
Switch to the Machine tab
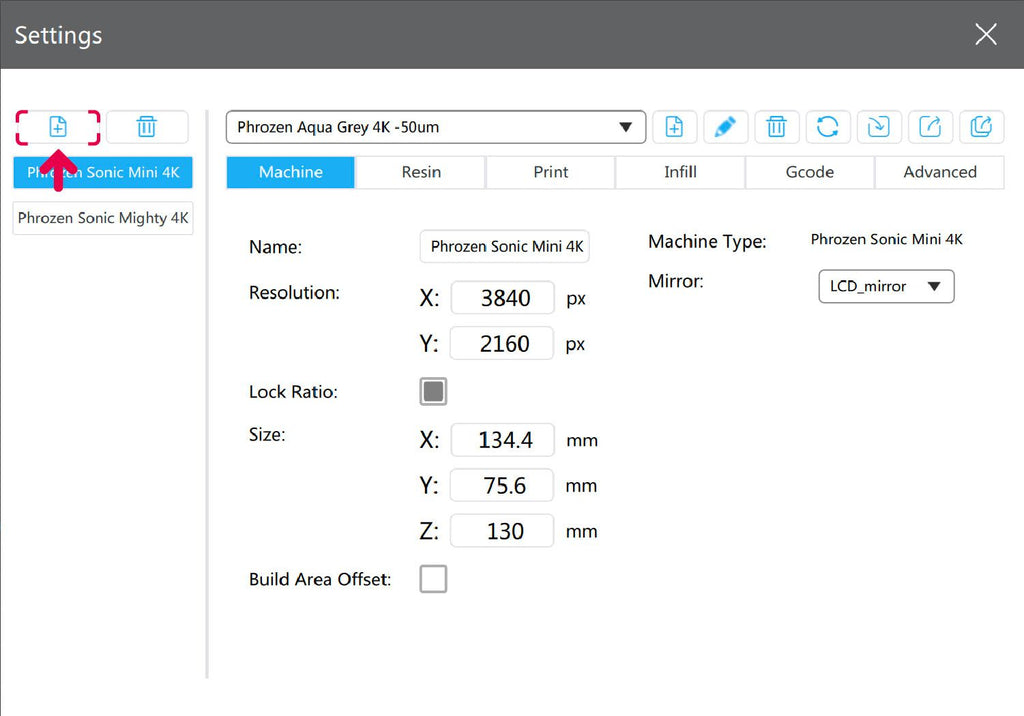(291, 172)
